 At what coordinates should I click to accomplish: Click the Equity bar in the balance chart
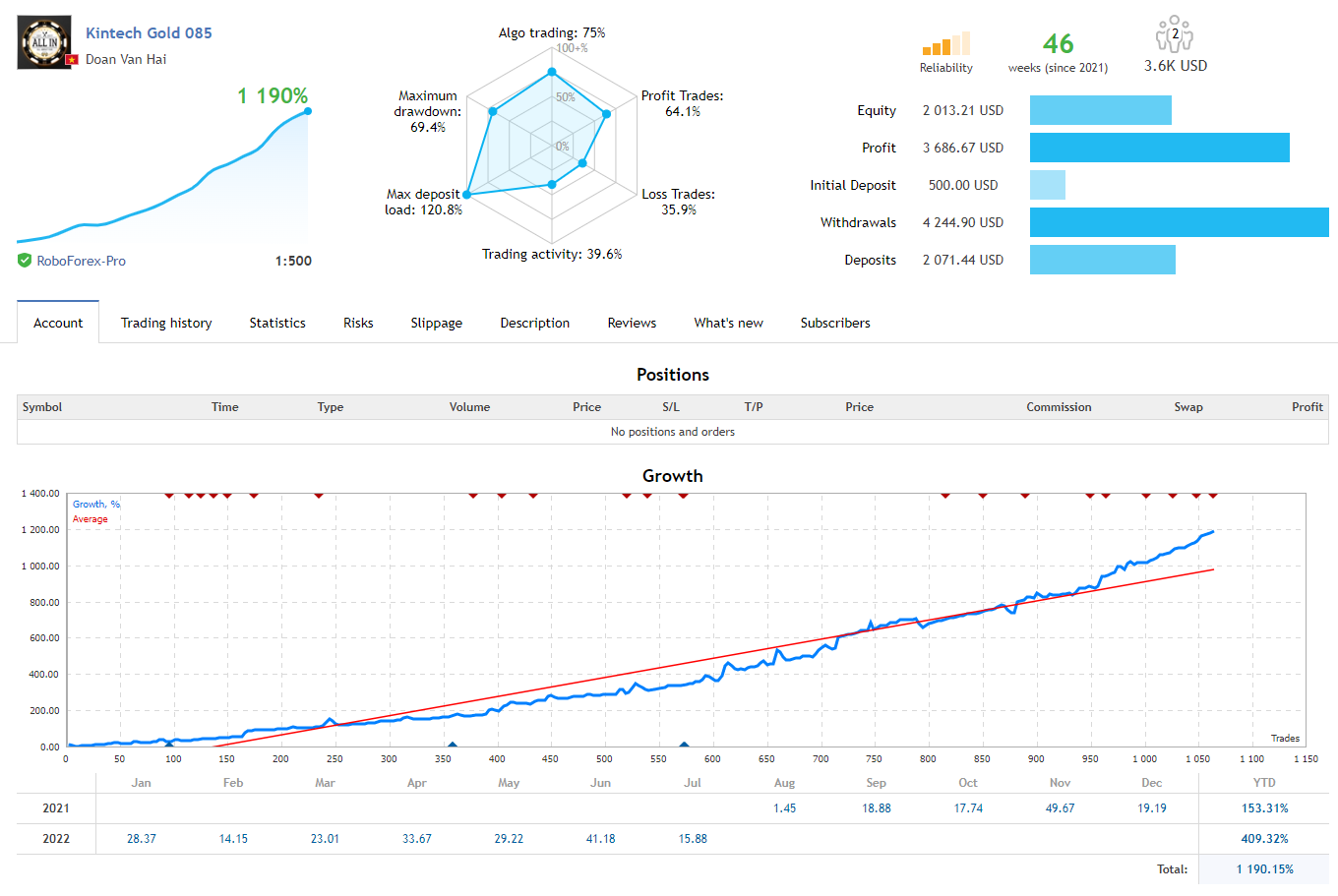coord(1101,110)
